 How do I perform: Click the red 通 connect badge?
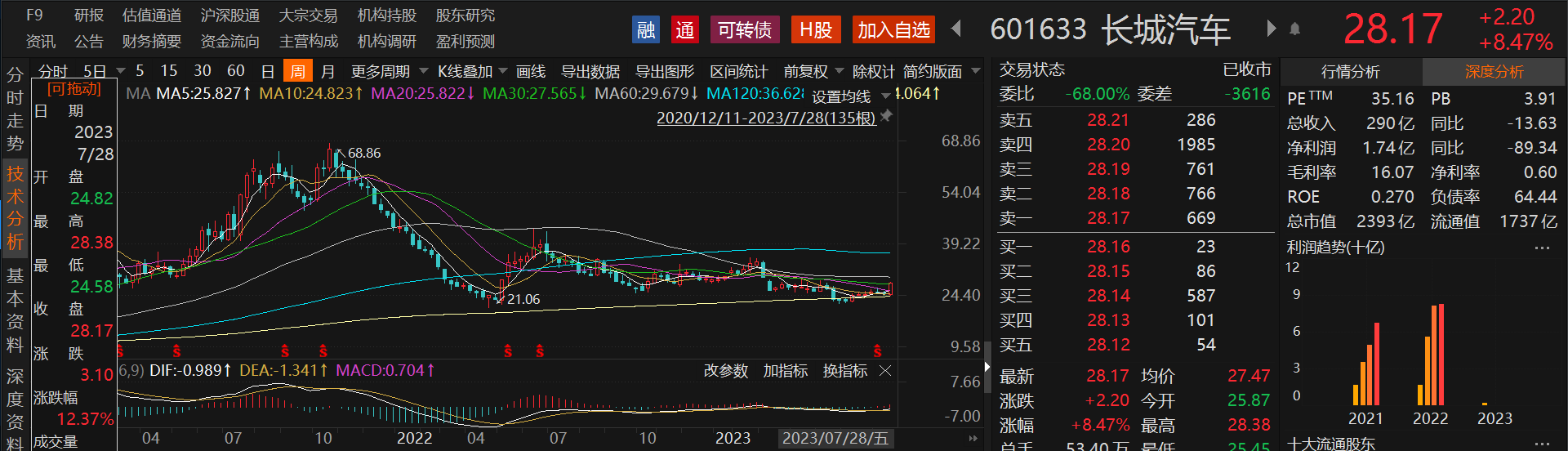(x=684, y=30)
